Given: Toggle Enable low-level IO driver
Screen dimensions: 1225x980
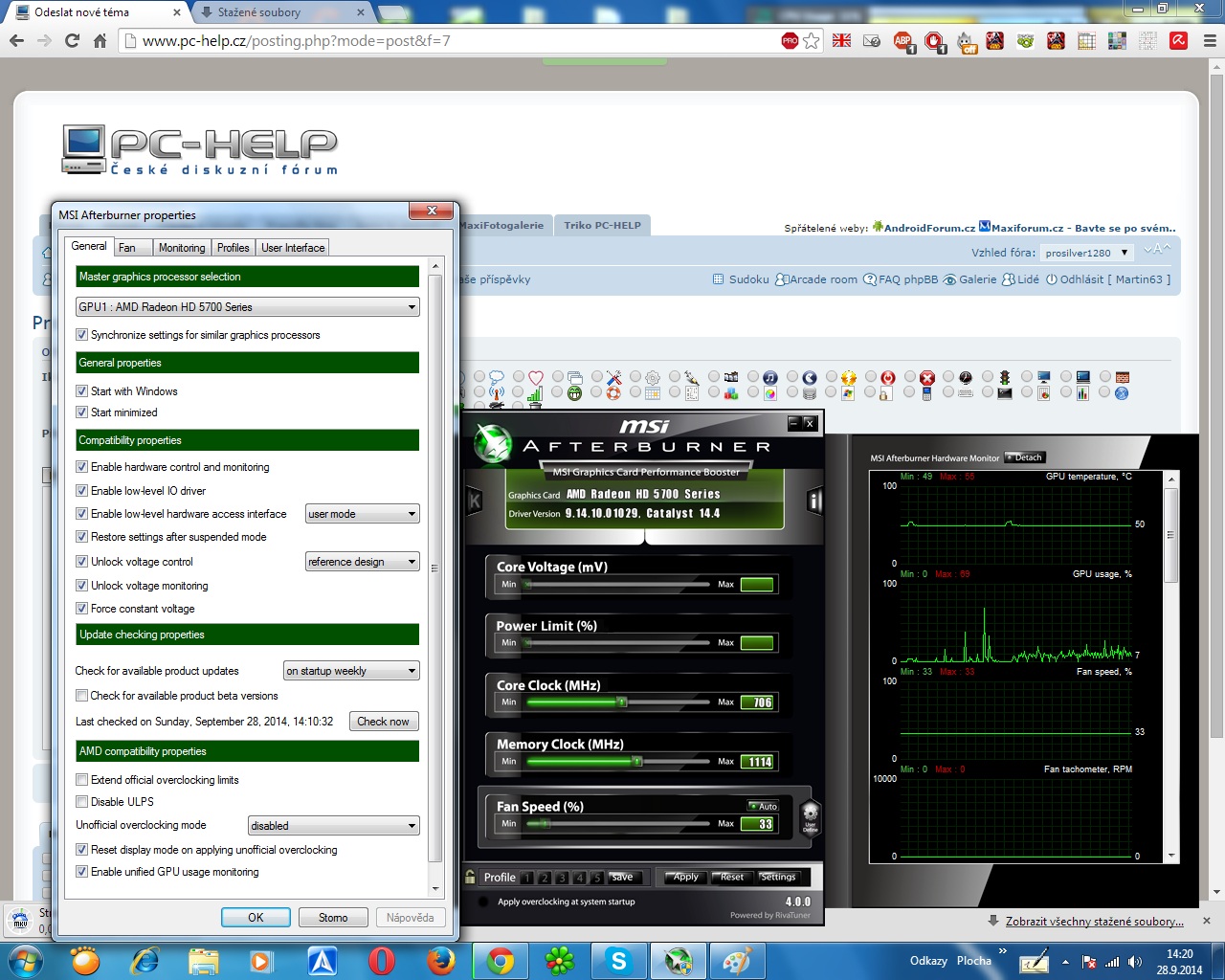Looking at the screenshot, I should pos(81,491).
